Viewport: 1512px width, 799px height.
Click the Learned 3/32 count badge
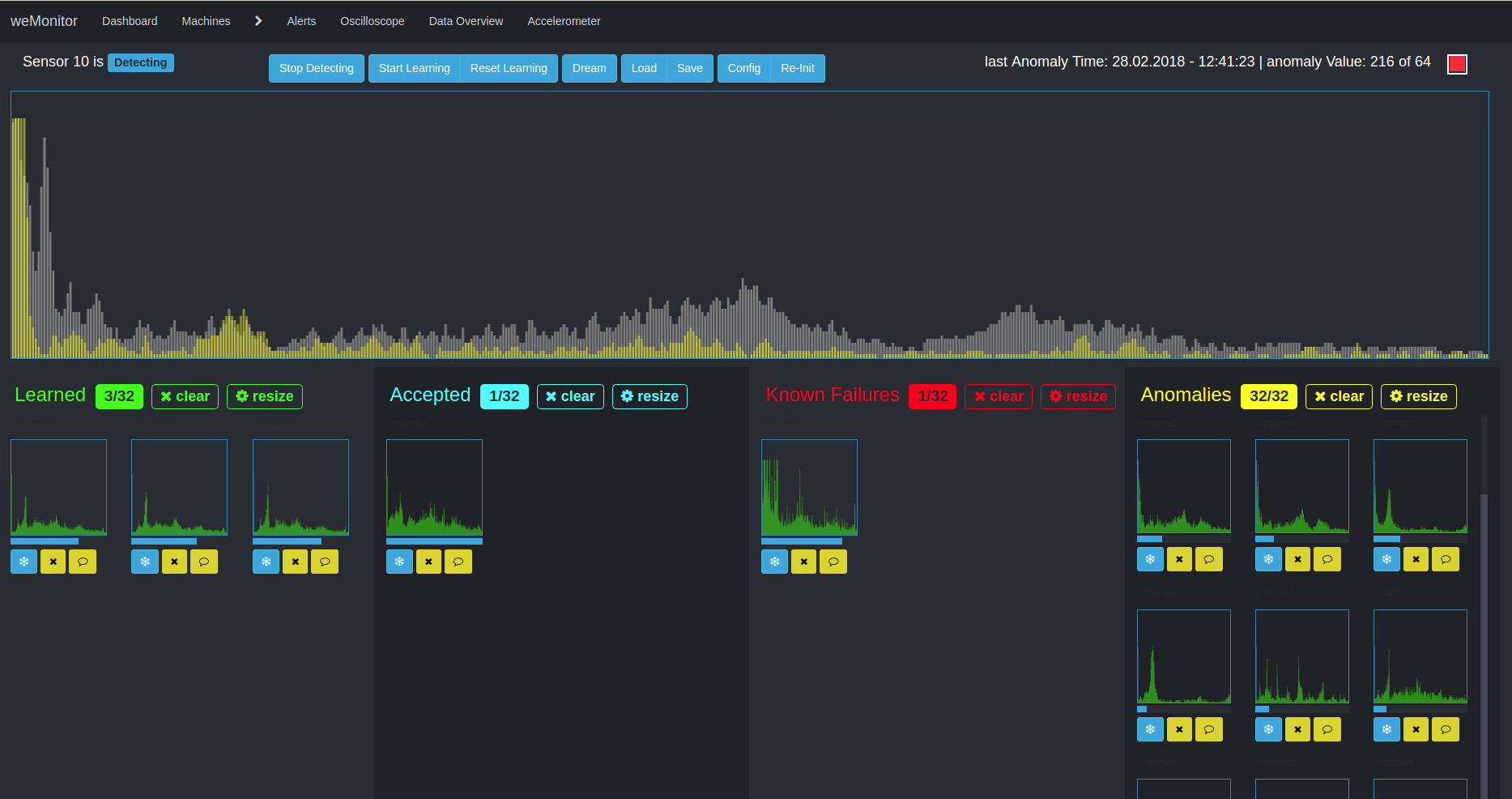[119, 396]
